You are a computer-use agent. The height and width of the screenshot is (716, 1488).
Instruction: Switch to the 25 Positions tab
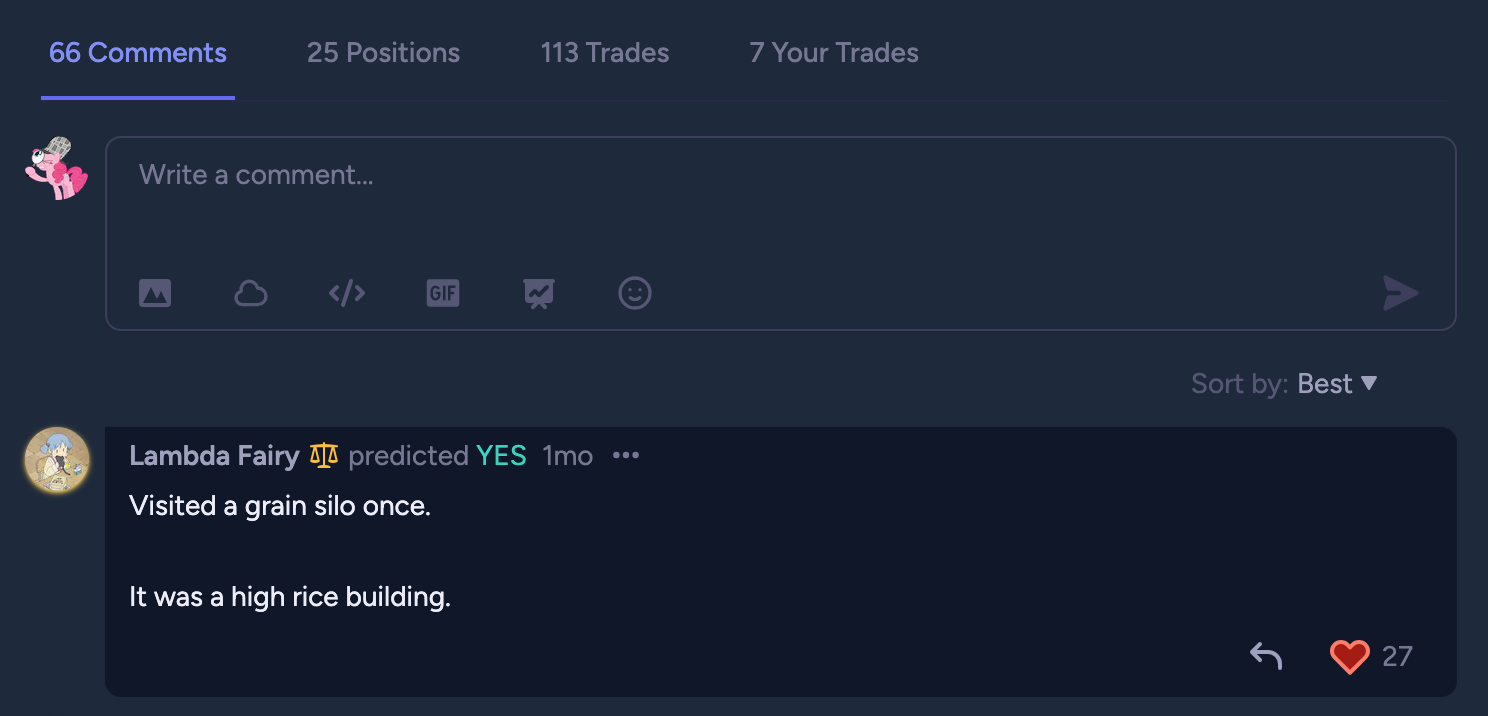point(383,53)
